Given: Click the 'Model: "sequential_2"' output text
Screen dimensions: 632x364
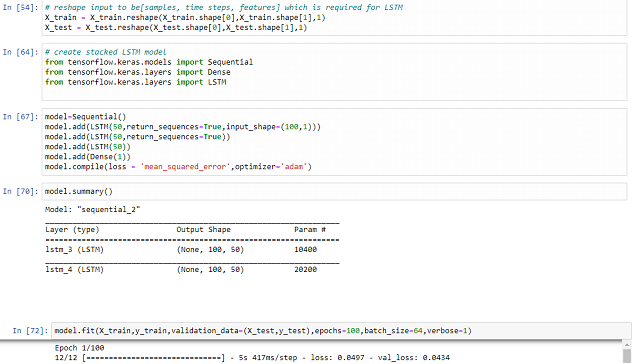Looking at the screenshot, I should pyautogui.click(x=92, y=209).
